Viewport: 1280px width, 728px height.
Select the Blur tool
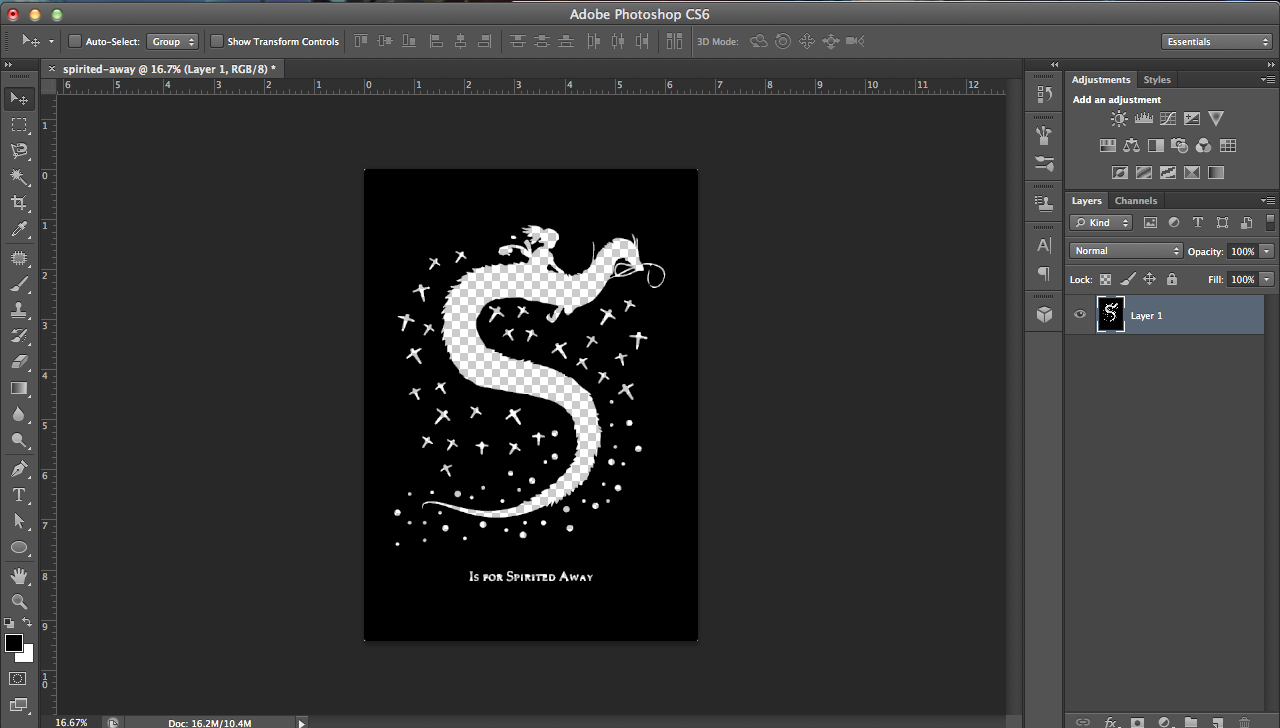click(x=19, y=414)
